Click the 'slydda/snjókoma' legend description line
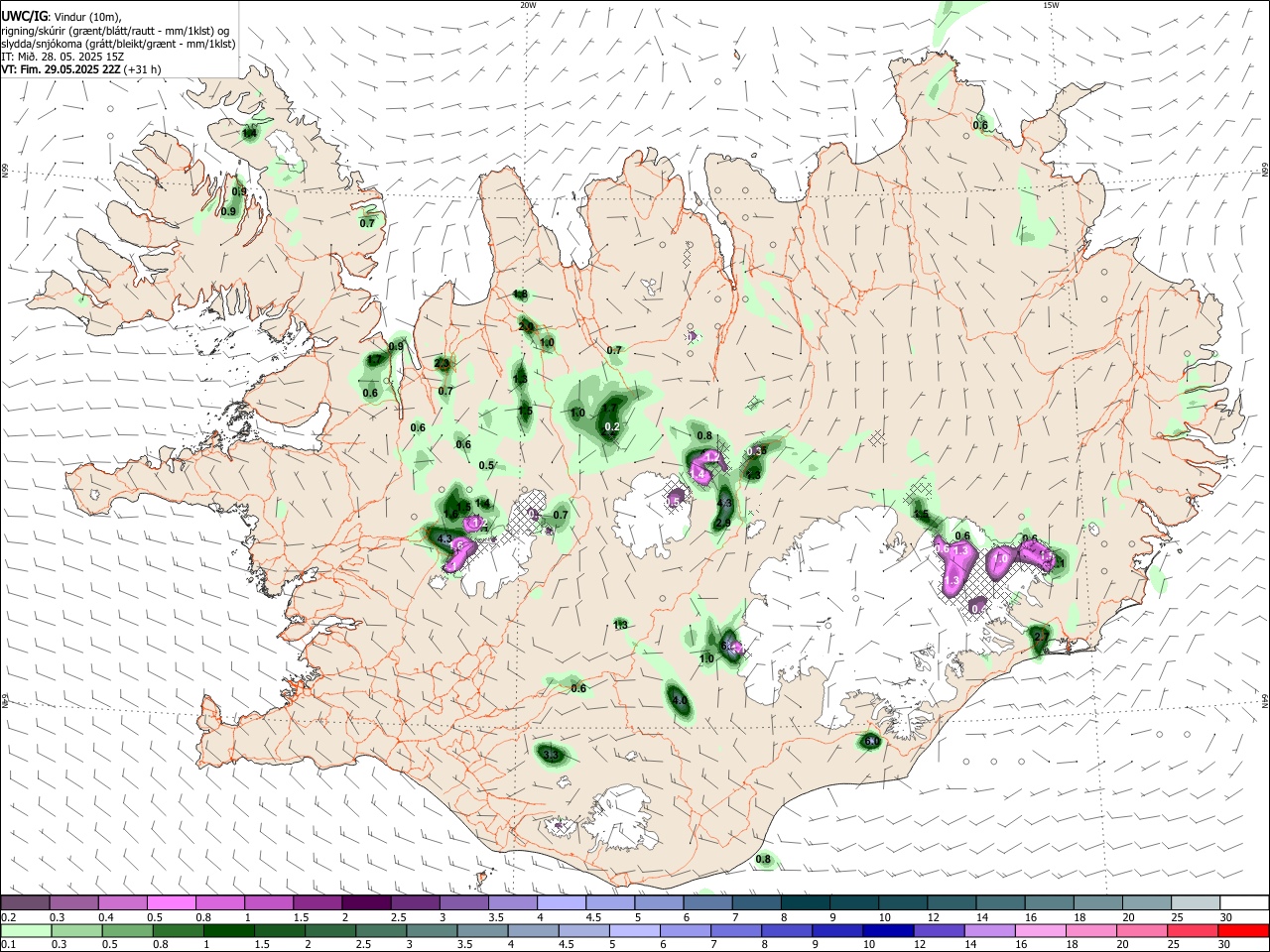The width and height of the screenshot is (1270, 952). coord(118,44)
